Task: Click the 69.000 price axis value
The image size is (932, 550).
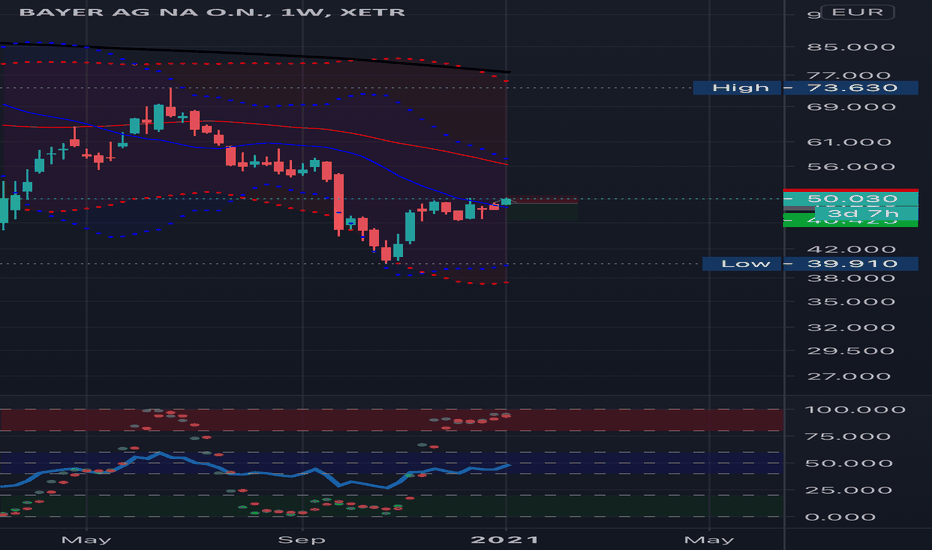Action: point(851,107)
